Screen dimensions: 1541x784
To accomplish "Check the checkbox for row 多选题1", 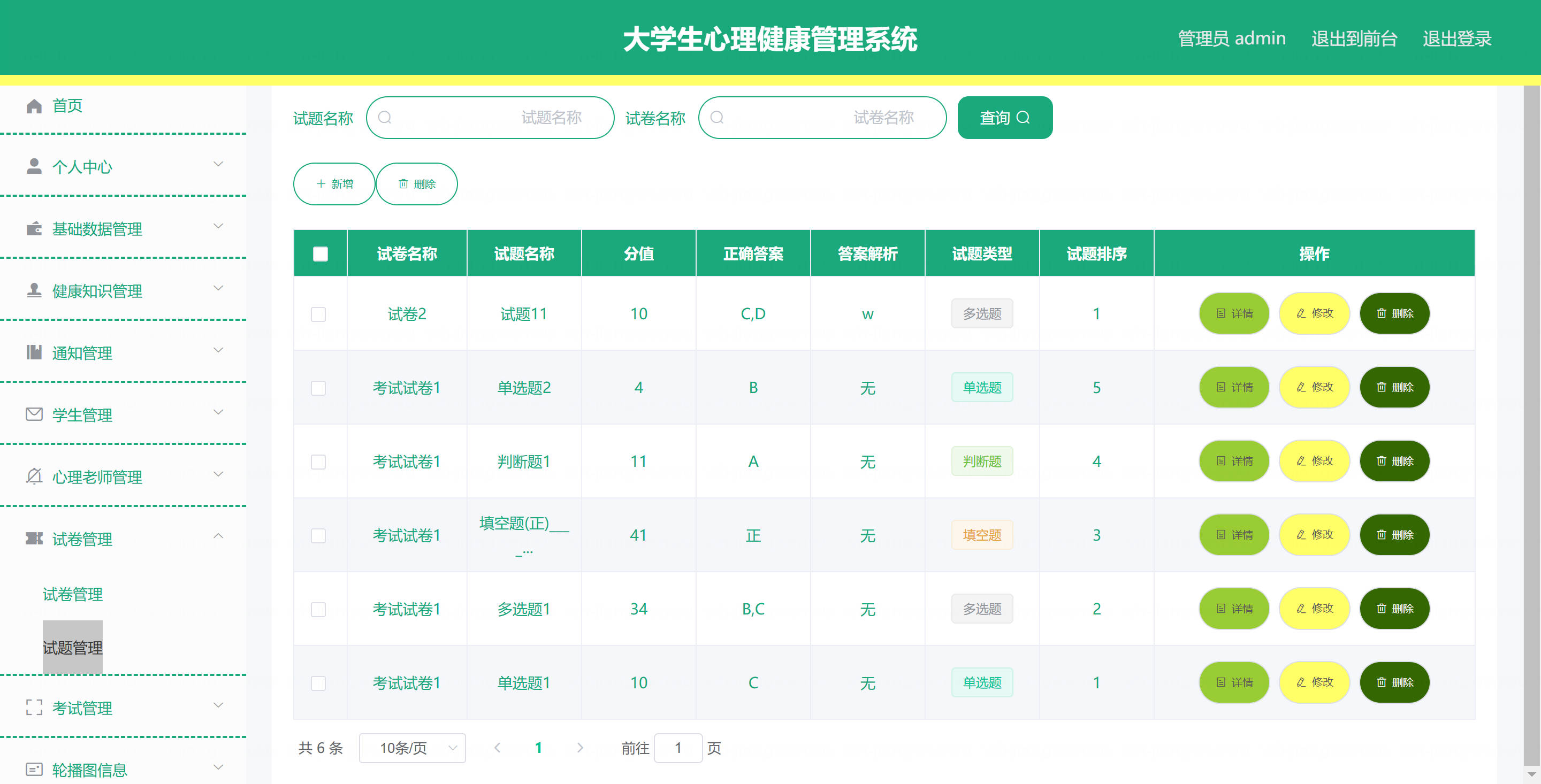I will (318, 609).
